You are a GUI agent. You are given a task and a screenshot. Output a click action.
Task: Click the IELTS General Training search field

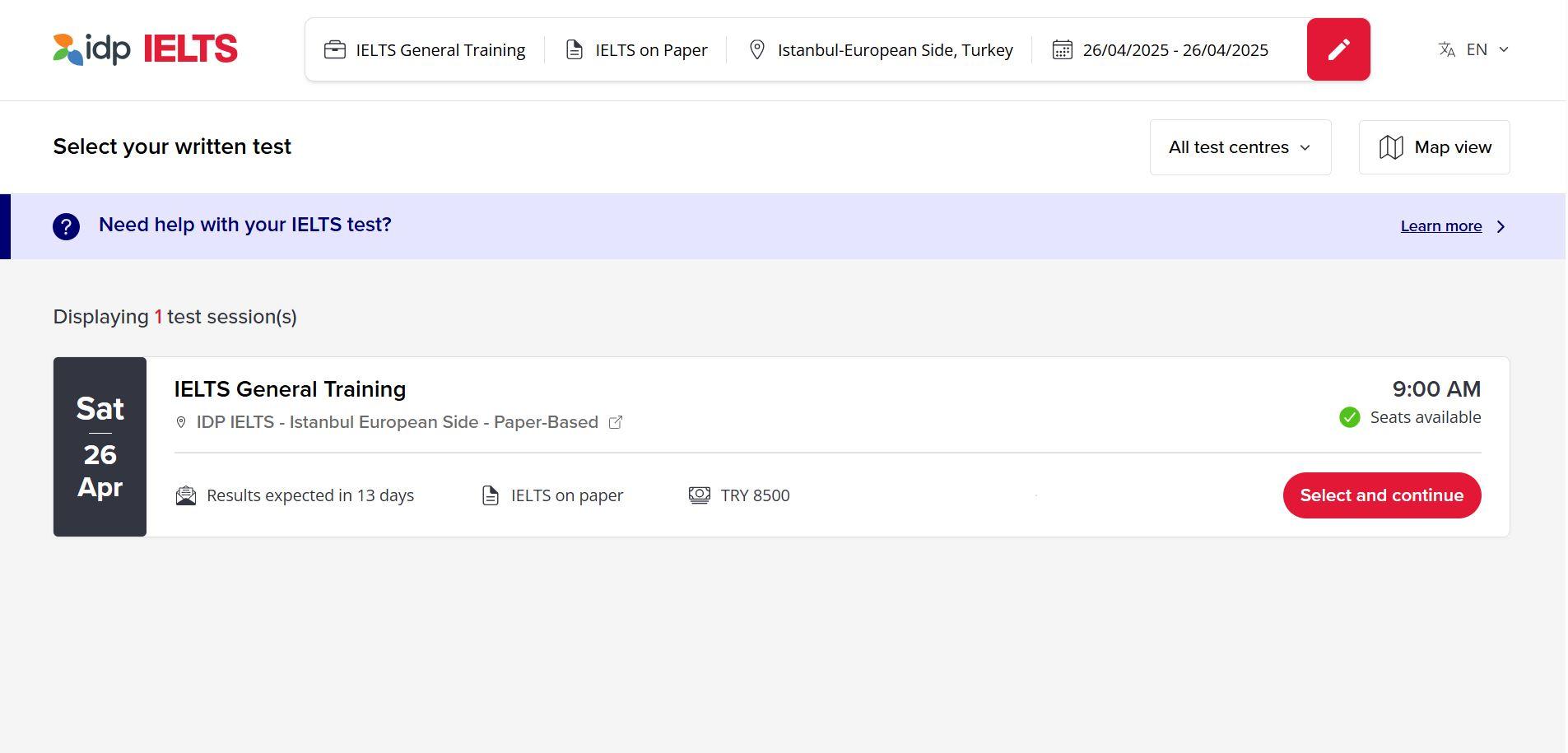point(425,49)
